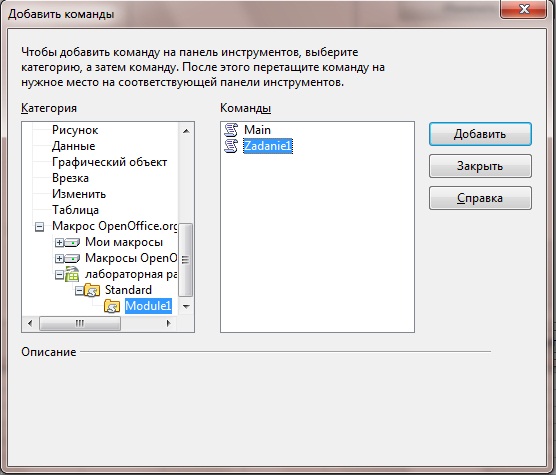Select the Врезка category
556x475 pixels.
[70, 178]
